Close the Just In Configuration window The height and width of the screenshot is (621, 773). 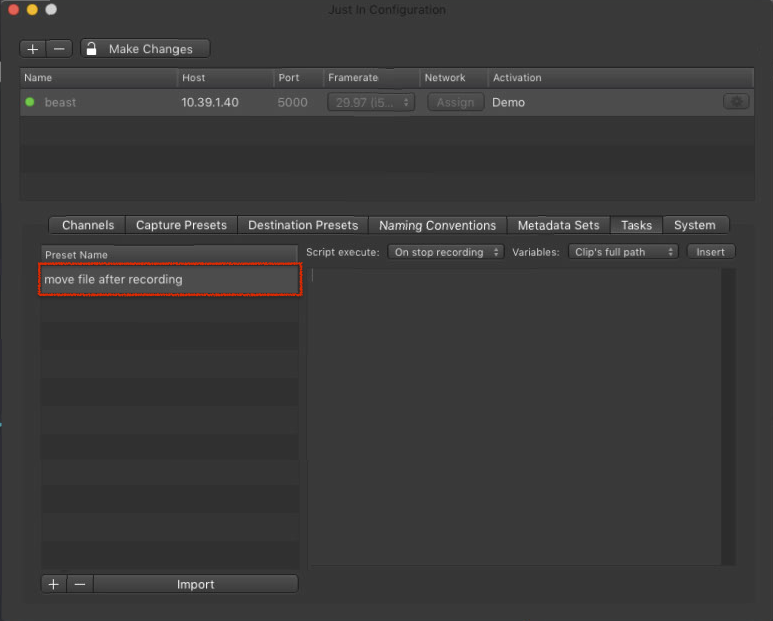[x=14, y=9]
